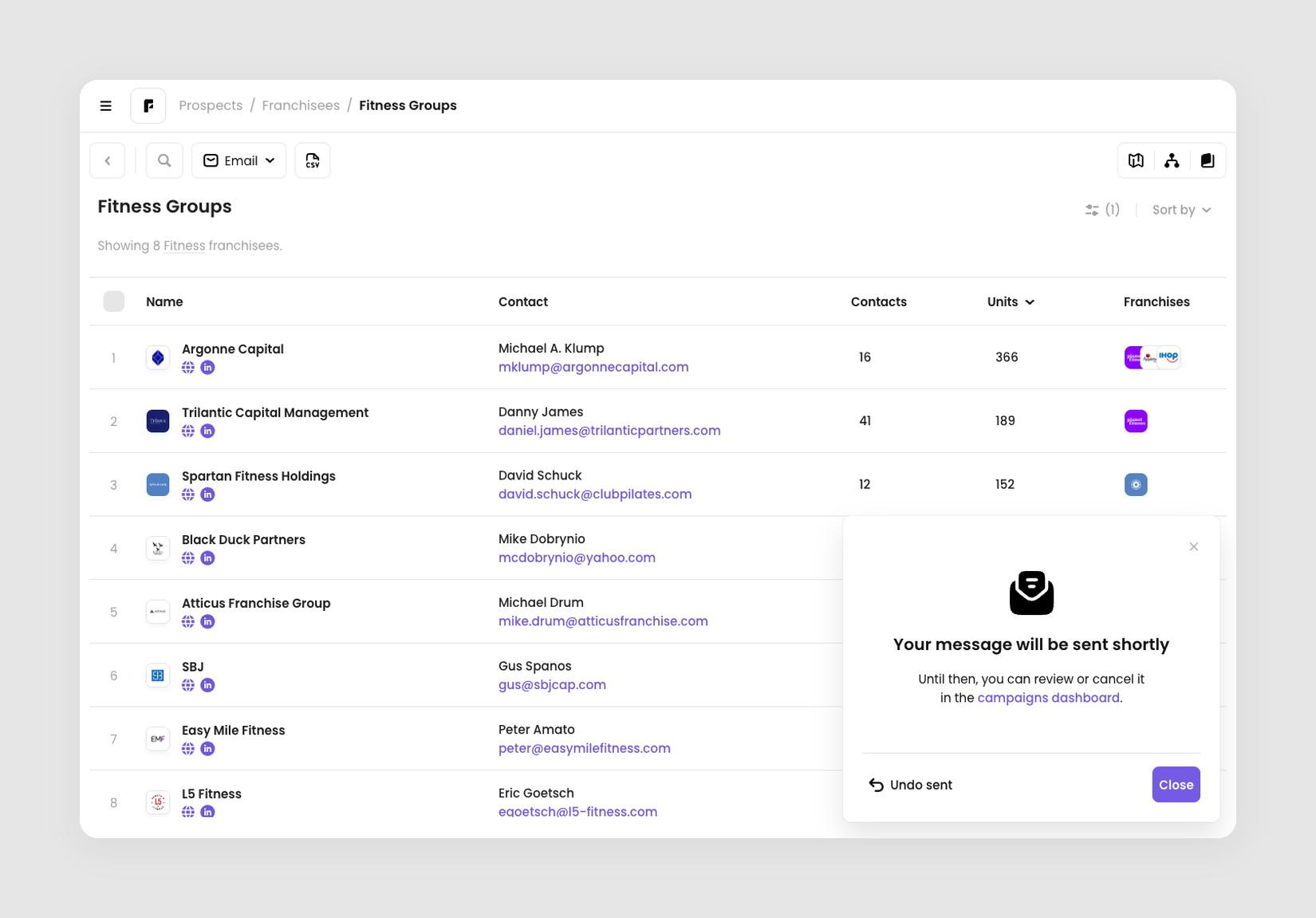Screen dimensions: 1316x918
Task: Click Atticus Franchise Group globe icon
Action: (188, 622)
